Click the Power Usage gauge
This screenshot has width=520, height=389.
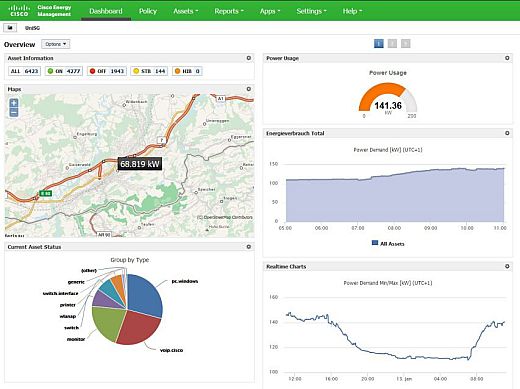[388, 98]
